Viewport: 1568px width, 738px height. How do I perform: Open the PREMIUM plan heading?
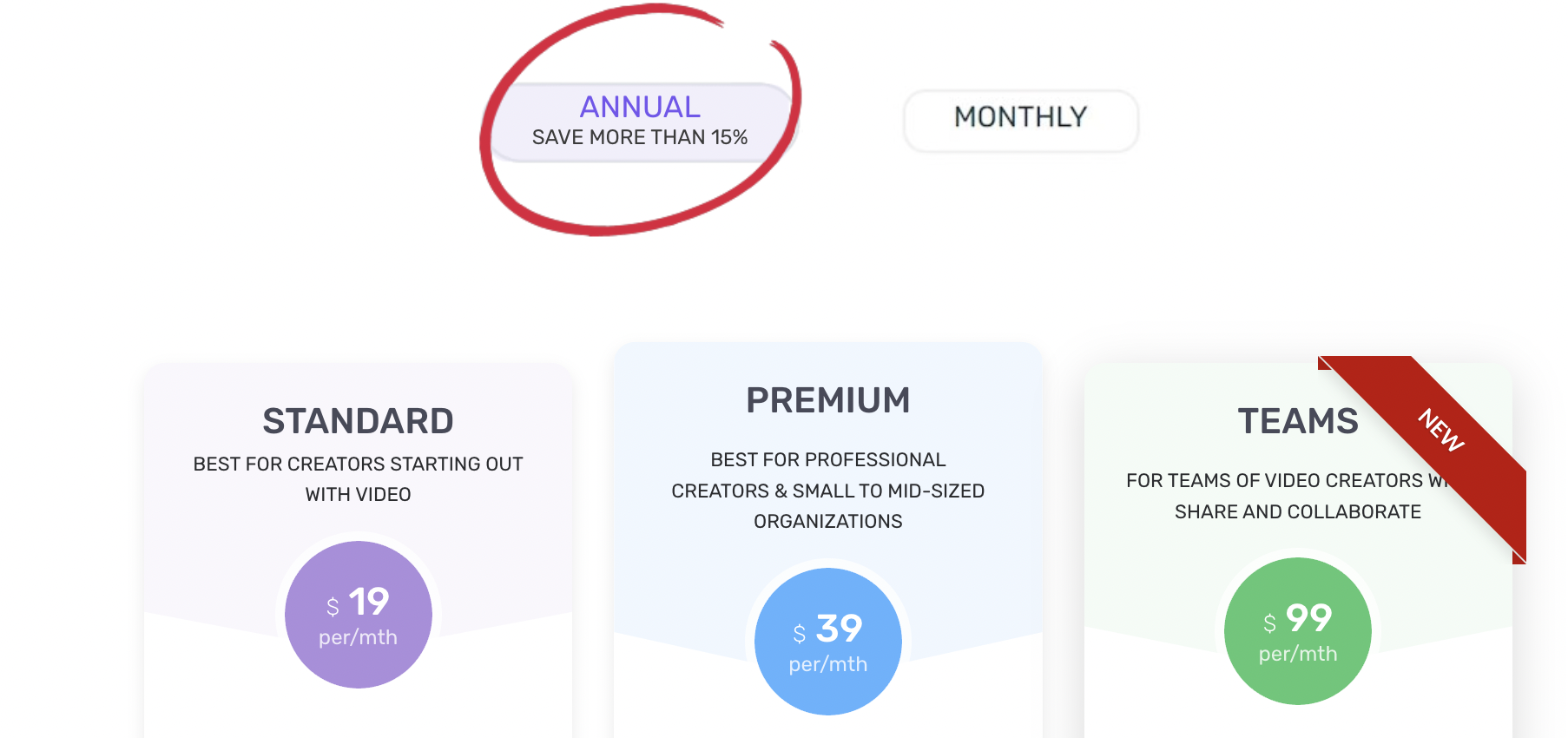828,400
